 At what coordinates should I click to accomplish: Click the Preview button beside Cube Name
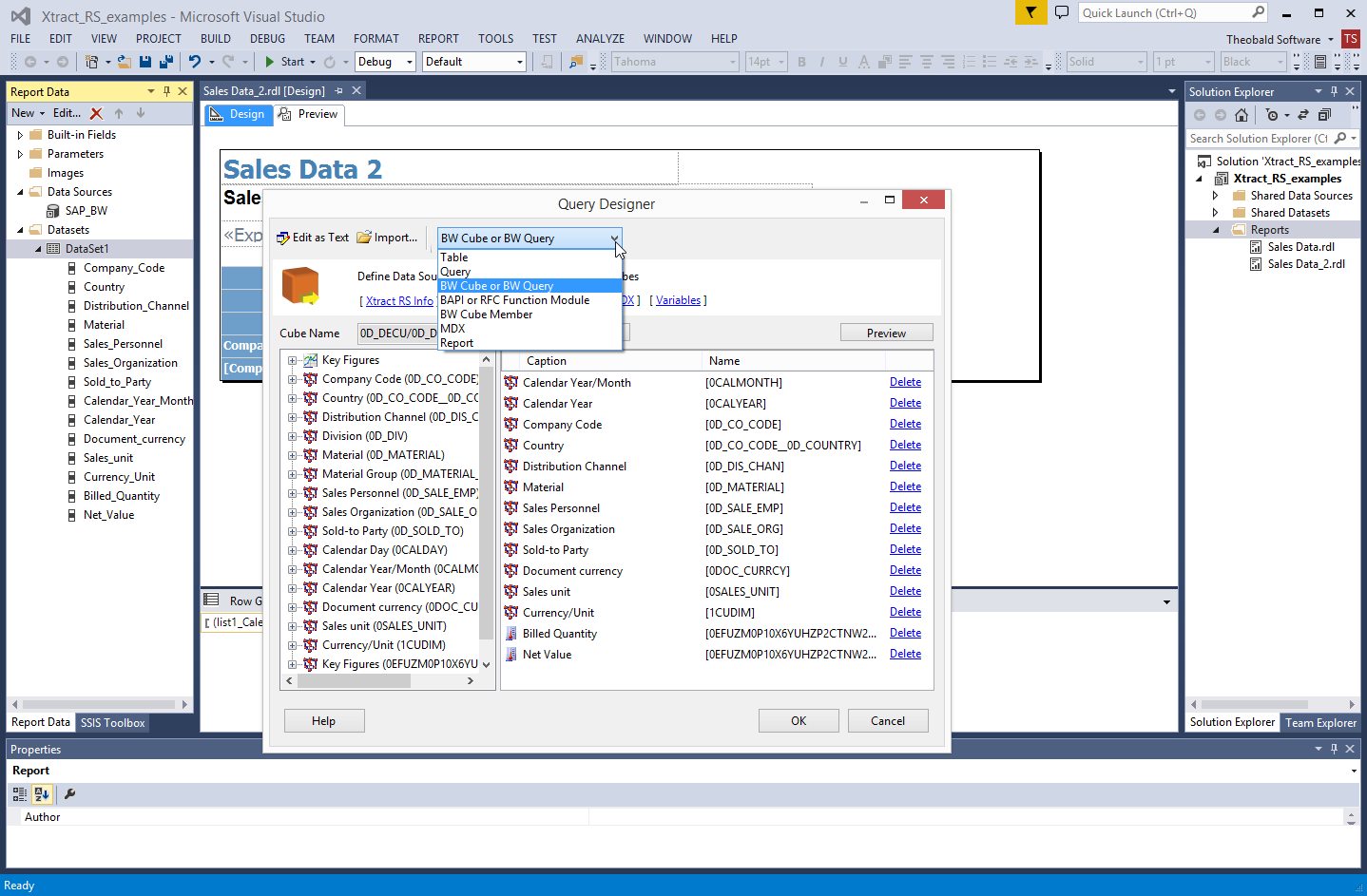click(886, 334)
